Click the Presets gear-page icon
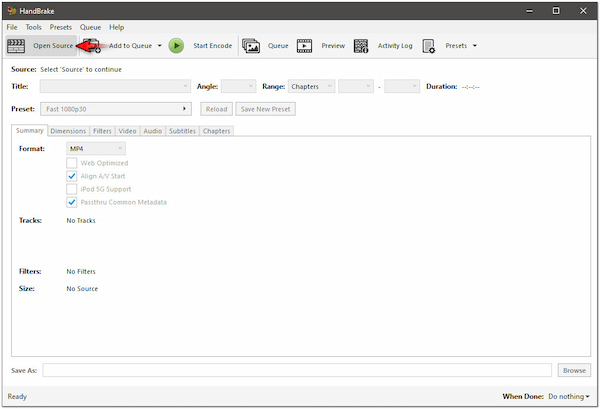The image size is (600, 409). tap(429, 45)
